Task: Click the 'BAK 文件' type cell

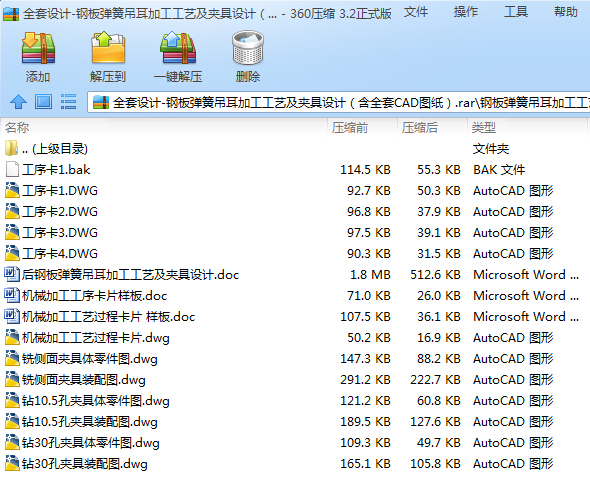Action: point(499,170)
